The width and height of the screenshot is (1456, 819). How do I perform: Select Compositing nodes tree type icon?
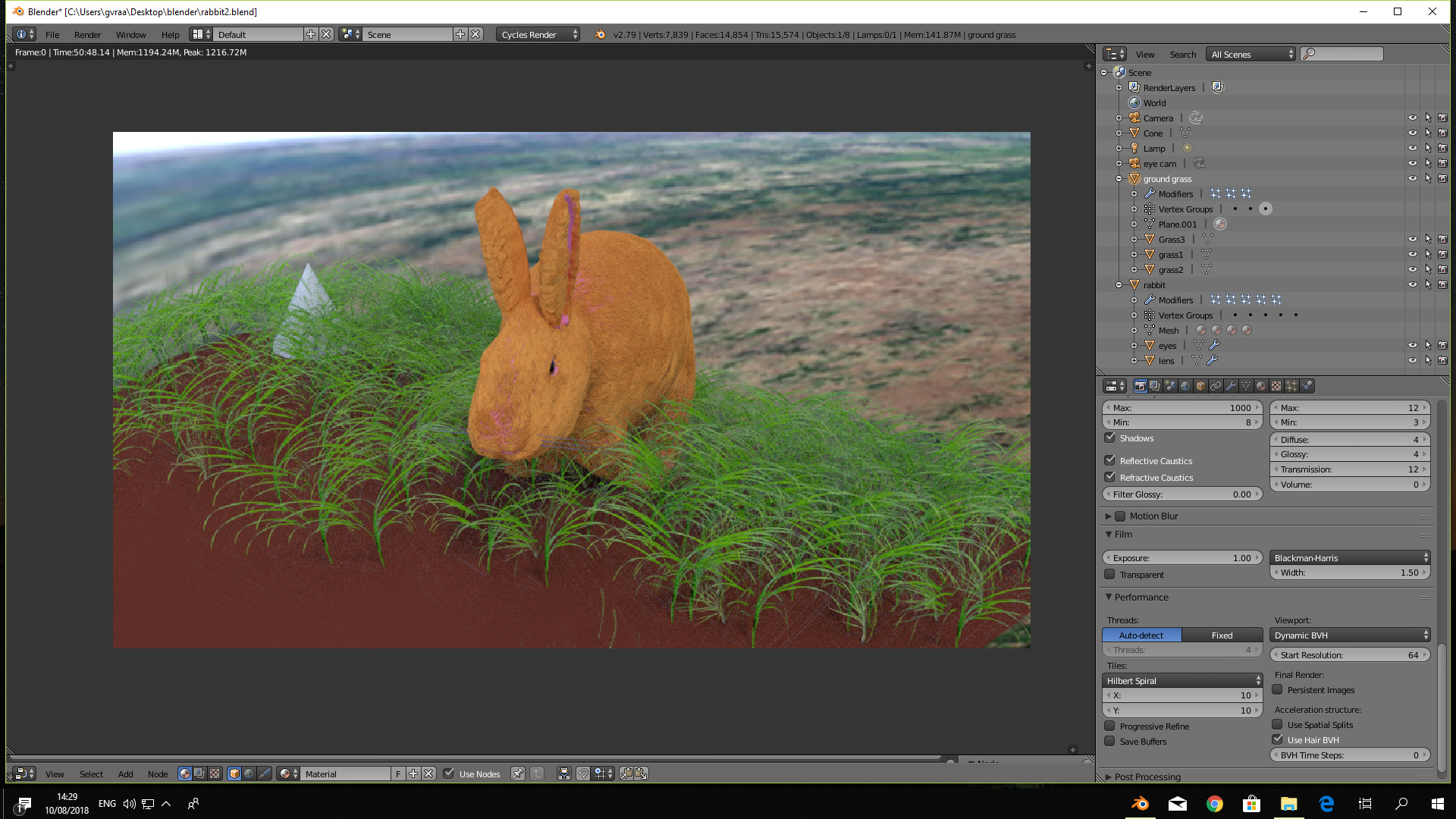(x=199, y=773)
